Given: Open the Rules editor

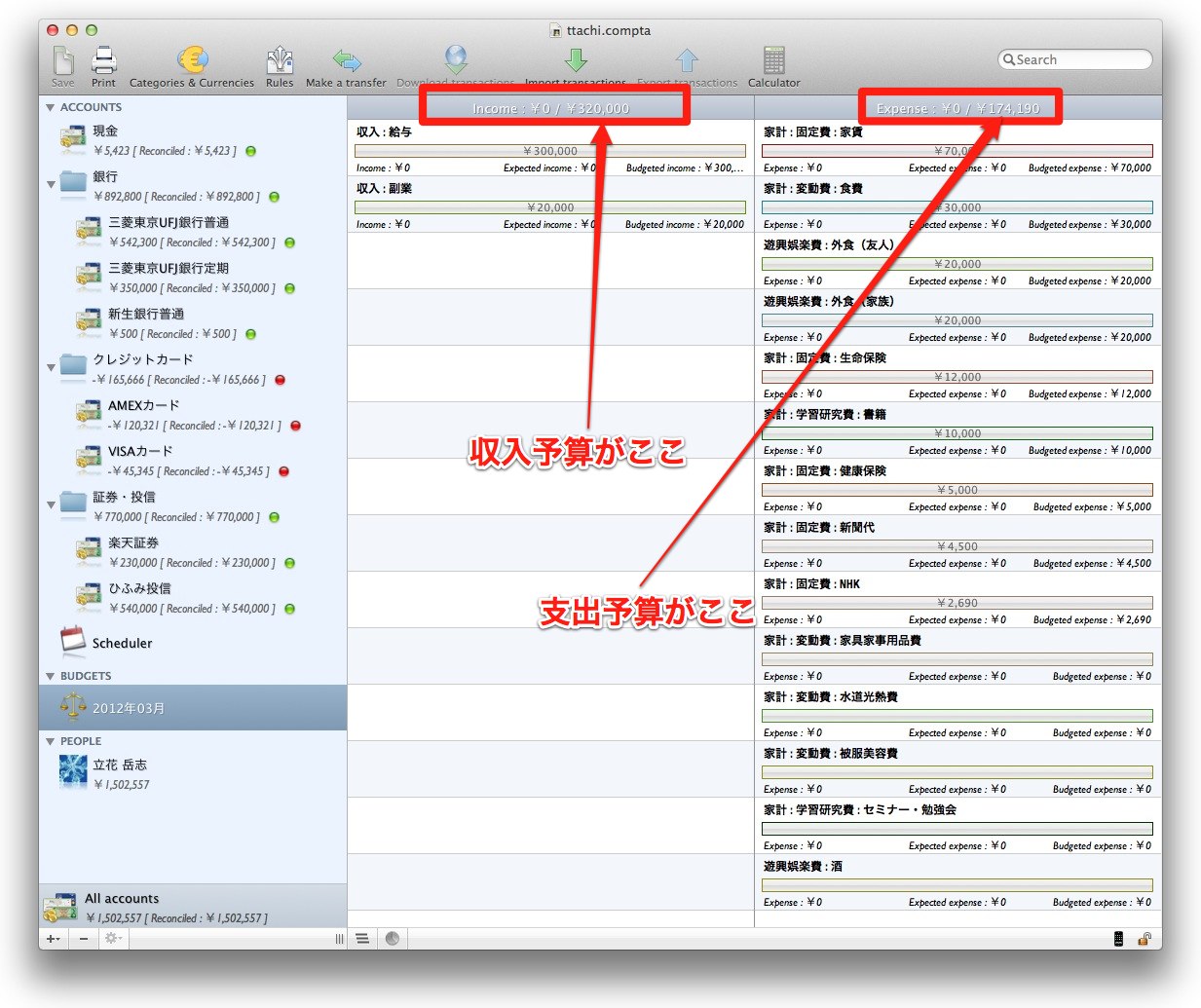Looking at the screenshot, I should tap(280, 61).
